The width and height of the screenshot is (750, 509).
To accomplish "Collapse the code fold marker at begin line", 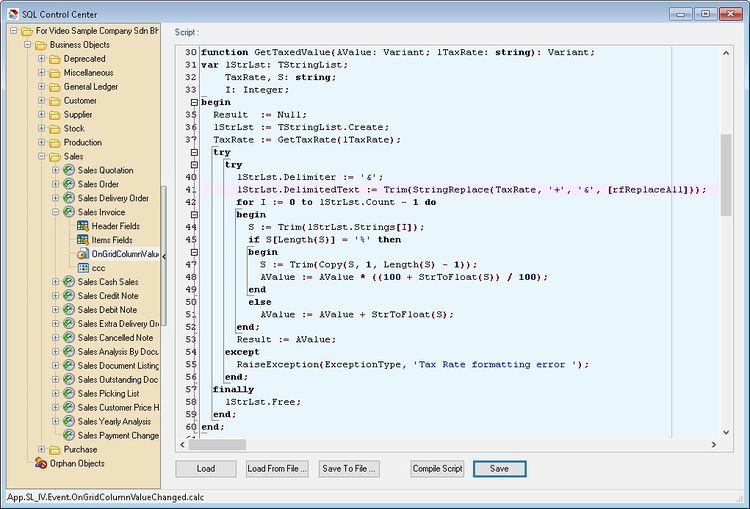I will pos(192,102).
